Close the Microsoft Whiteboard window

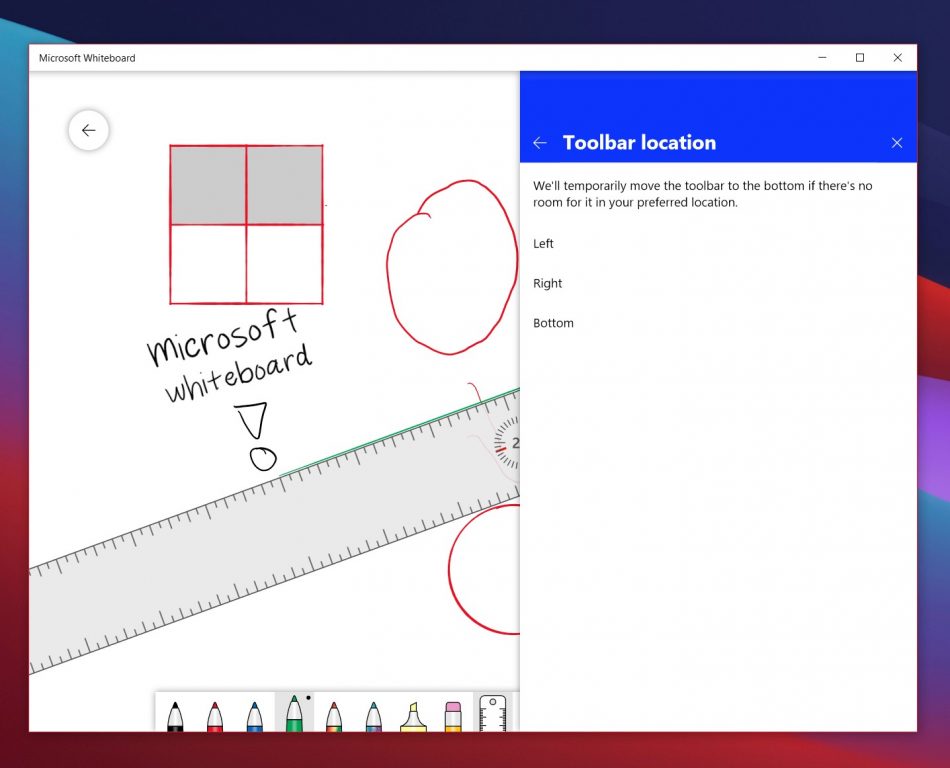tap(898, 58)
